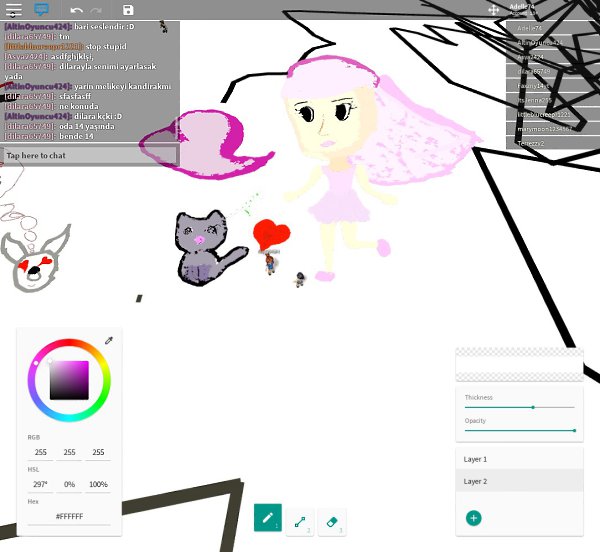Screen dimensions: 600x552
Task: Tap the chat input box
Action: (x=90, y=156)
